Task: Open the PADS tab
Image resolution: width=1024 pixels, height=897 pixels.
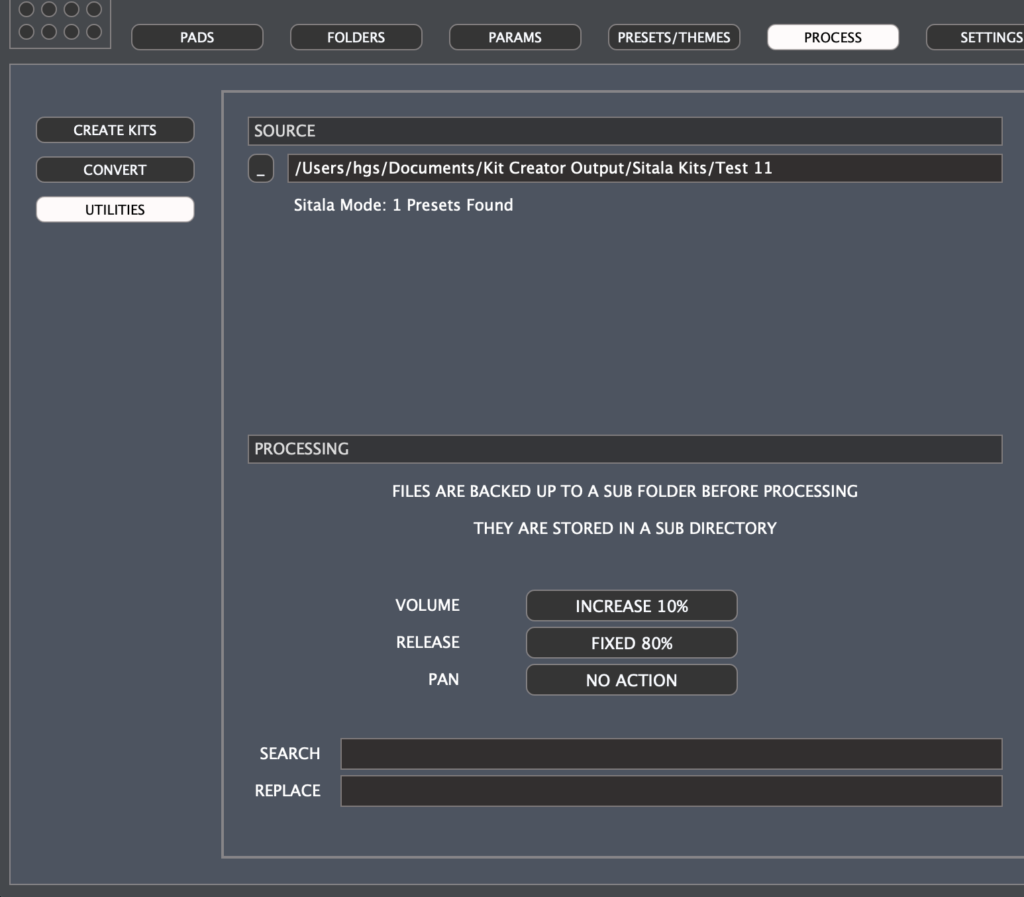Action: pos(197,37)
